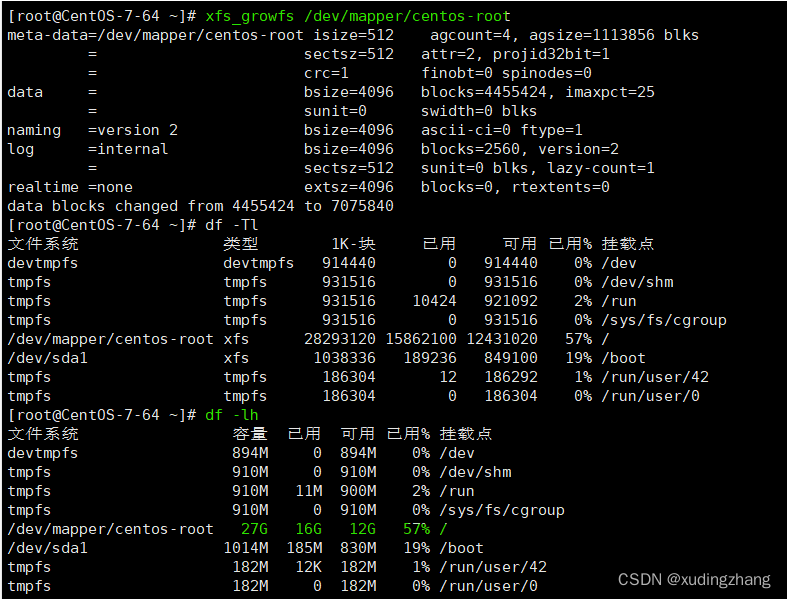This screenshot has height=599, width=787.
Task: Click /sys/fs/cgroup in the df -Tl table
Action: coord(664,320)
